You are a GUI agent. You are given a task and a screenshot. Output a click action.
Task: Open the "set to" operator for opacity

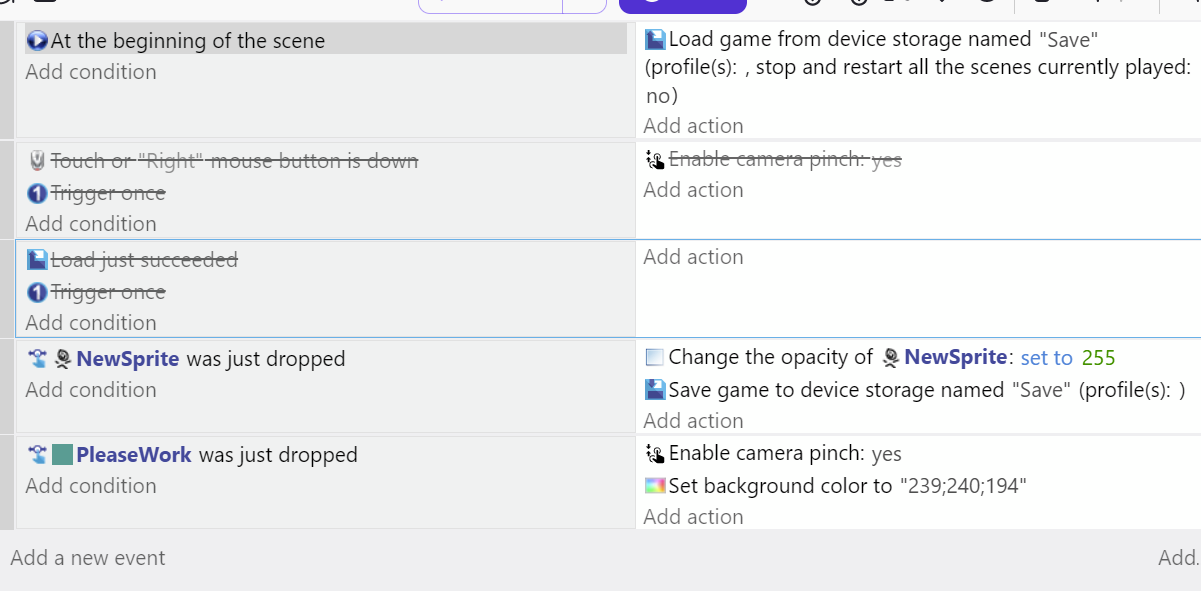[1046, 358]
